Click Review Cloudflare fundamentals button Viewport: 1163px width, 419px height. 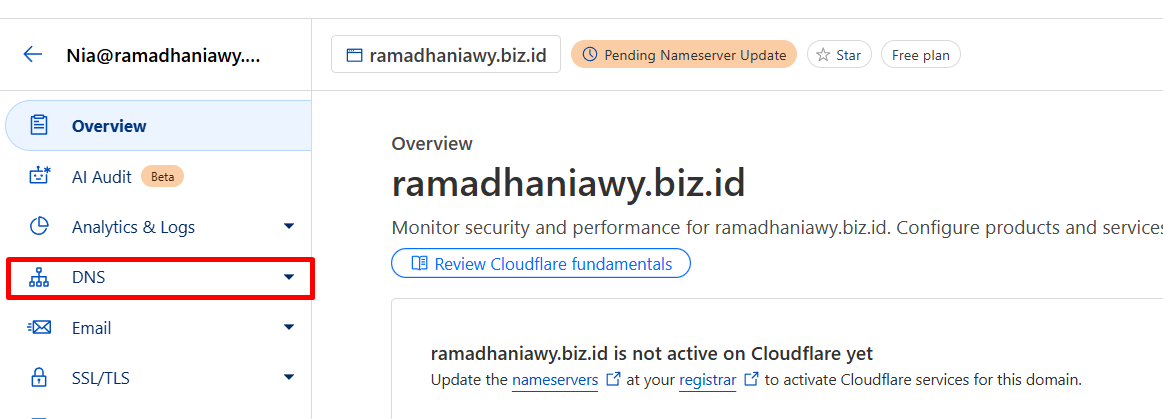point(541,263)
